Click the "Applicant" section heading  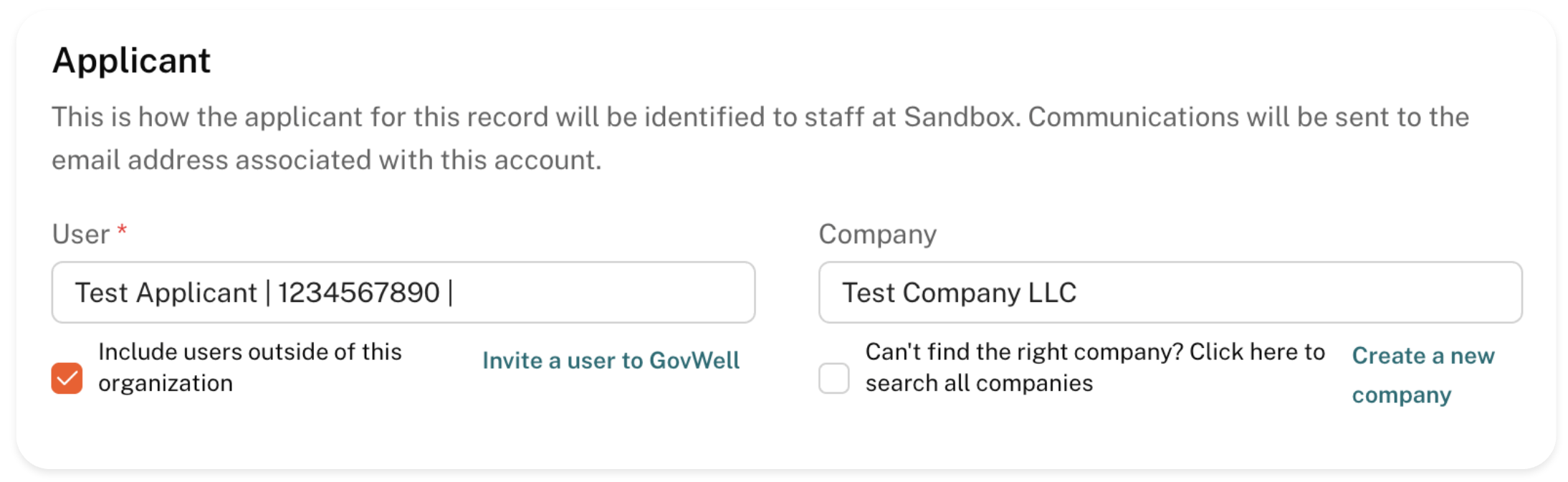click(x=131, y=60)
